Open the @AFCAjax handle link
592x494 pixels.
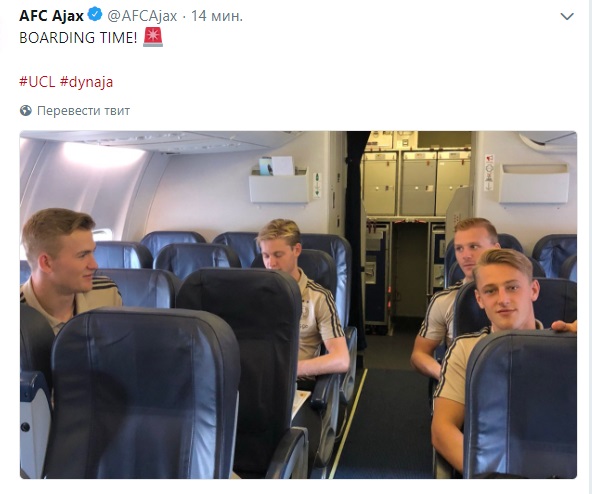coord(142,16)
